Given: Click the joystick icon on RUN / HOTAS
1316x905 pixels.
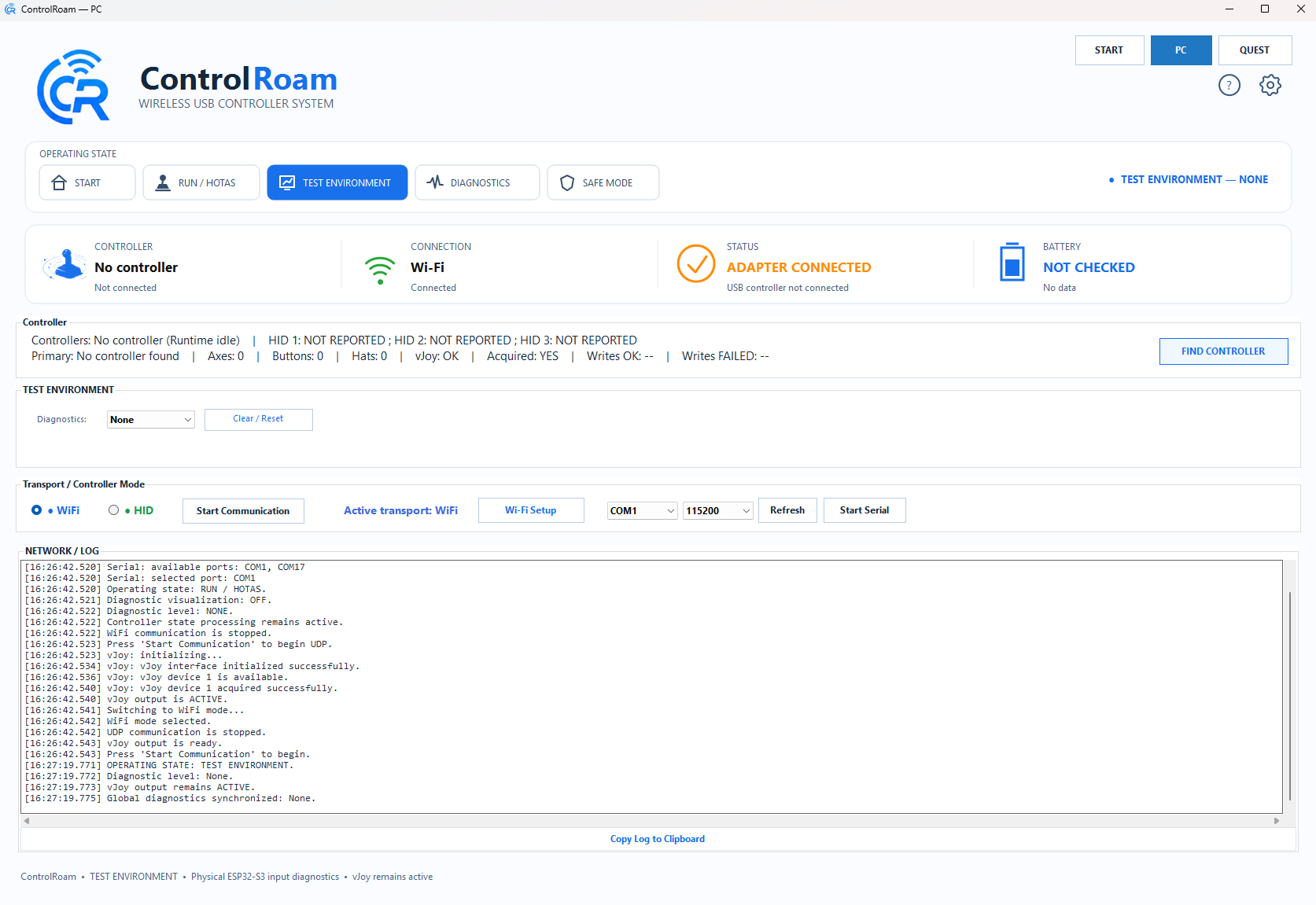Looking at the screenshot, I should pos(163,182).
